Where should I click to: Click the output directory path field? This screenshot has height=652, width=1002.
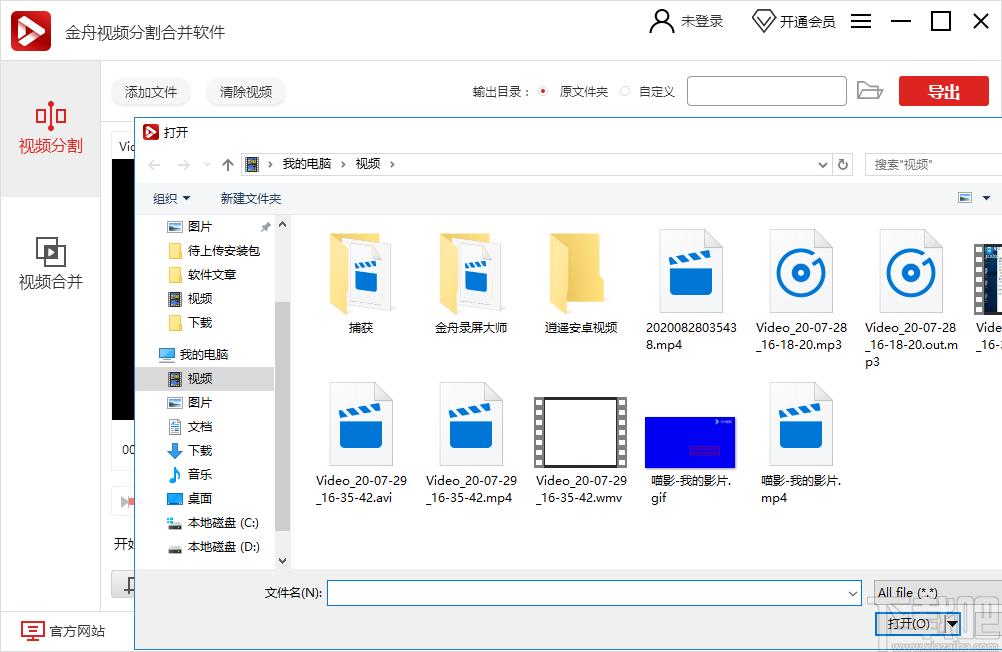click(766, 91)
